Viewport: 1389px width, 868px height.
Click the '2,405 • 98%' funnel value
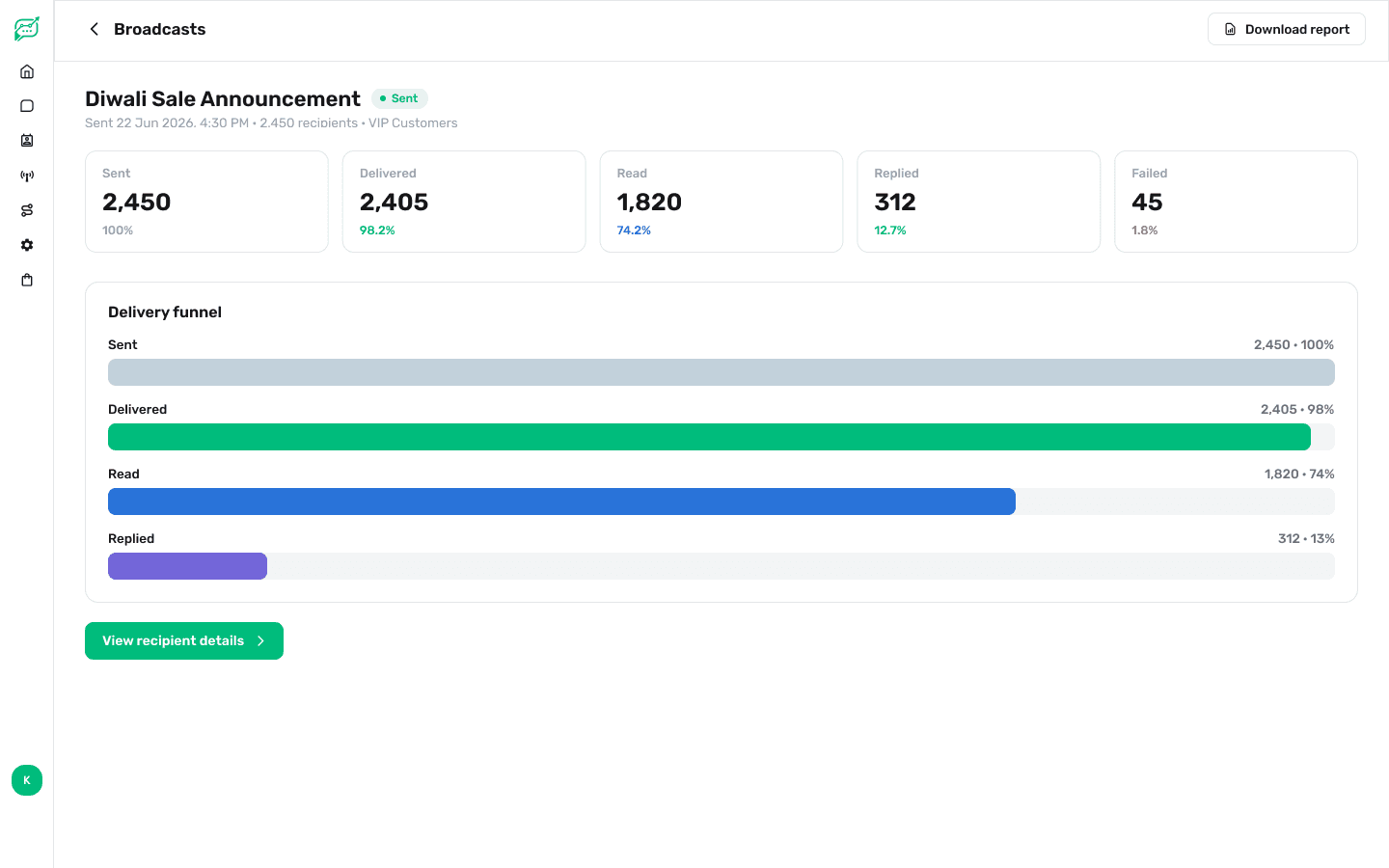(x=1297, y=409)
